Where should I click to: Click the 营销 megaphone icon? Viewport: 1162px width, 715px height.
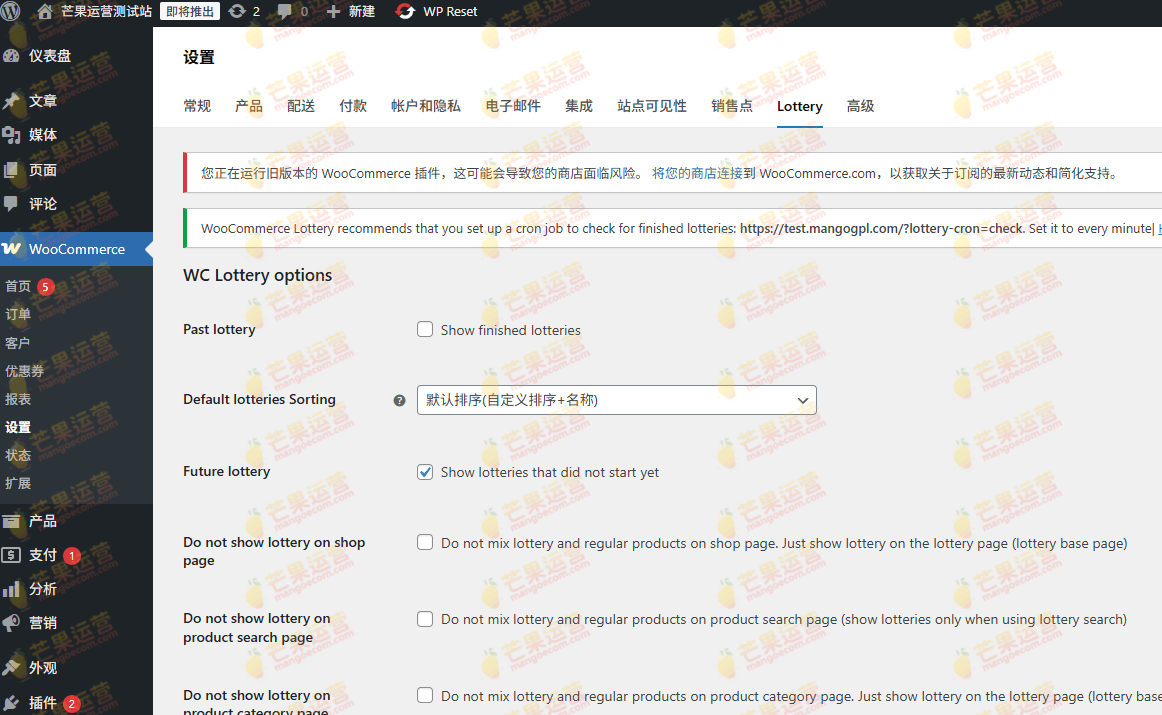(x=11, y=623)
